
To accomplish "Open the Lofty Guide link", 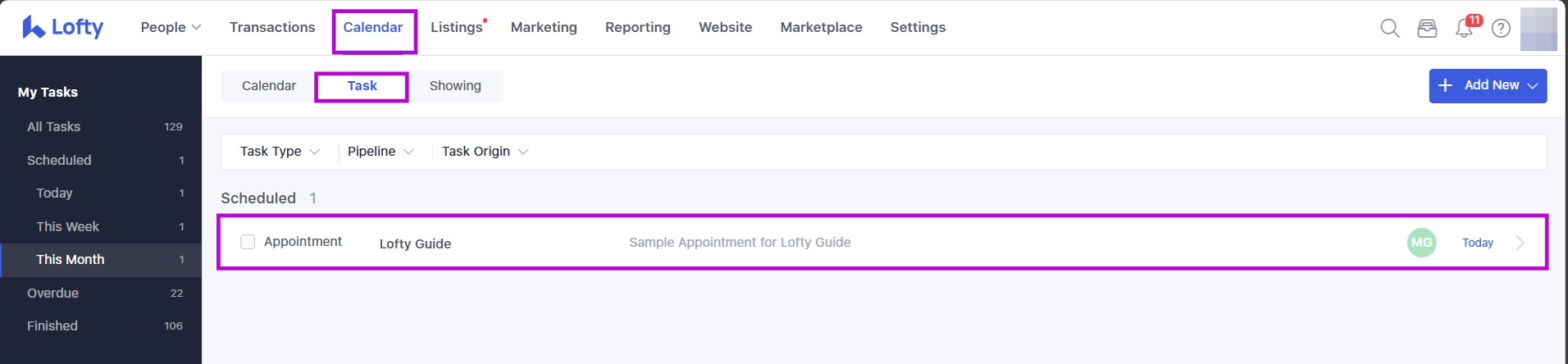I will click(x=415, y=243).
